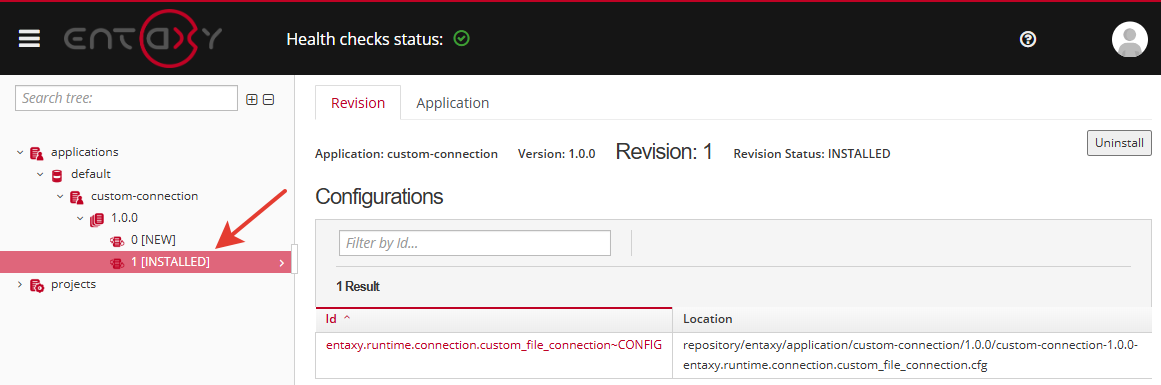Click the Revision Status: INSTALLED text
Image resolution: width=1161 pixels, height=385 pixels.
(812, 154)
